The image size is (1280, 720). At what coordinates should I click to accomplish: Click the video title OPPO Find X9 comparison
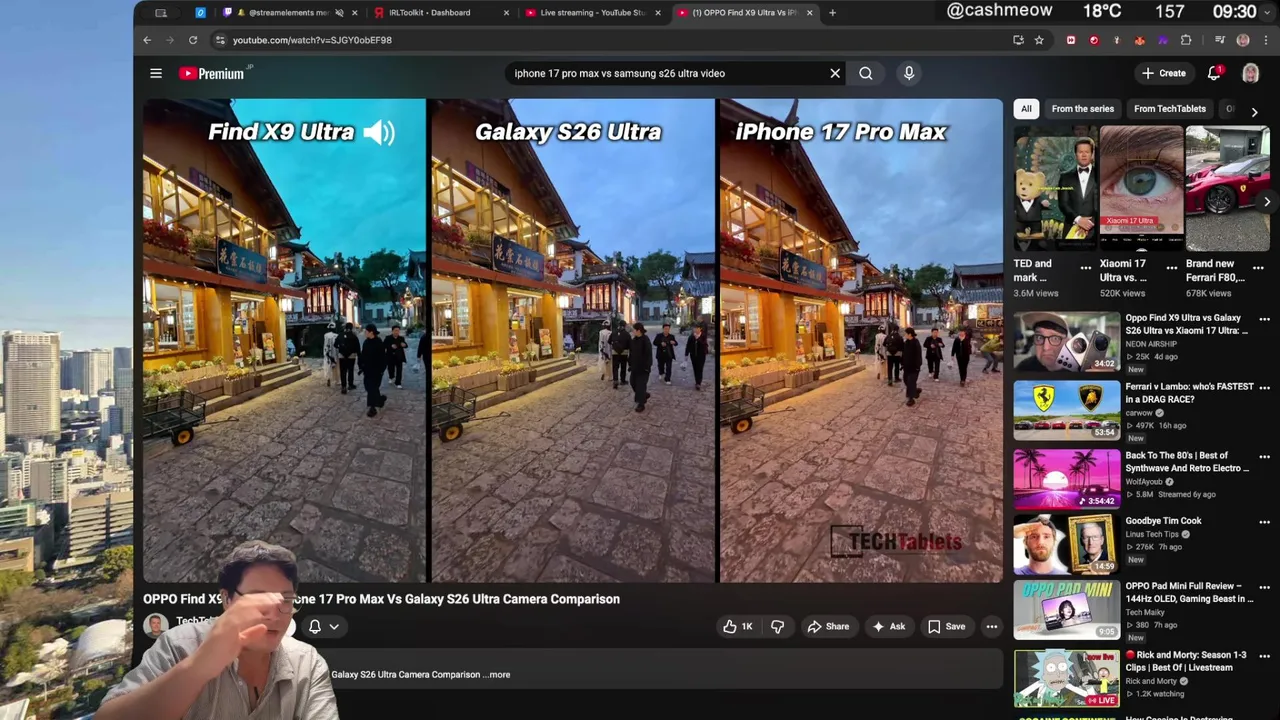tap(381, 599)
